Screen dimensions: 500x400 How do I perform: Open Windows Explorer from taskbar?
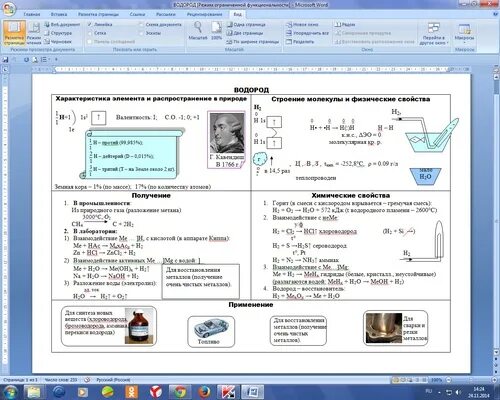(x=34, y=392)
